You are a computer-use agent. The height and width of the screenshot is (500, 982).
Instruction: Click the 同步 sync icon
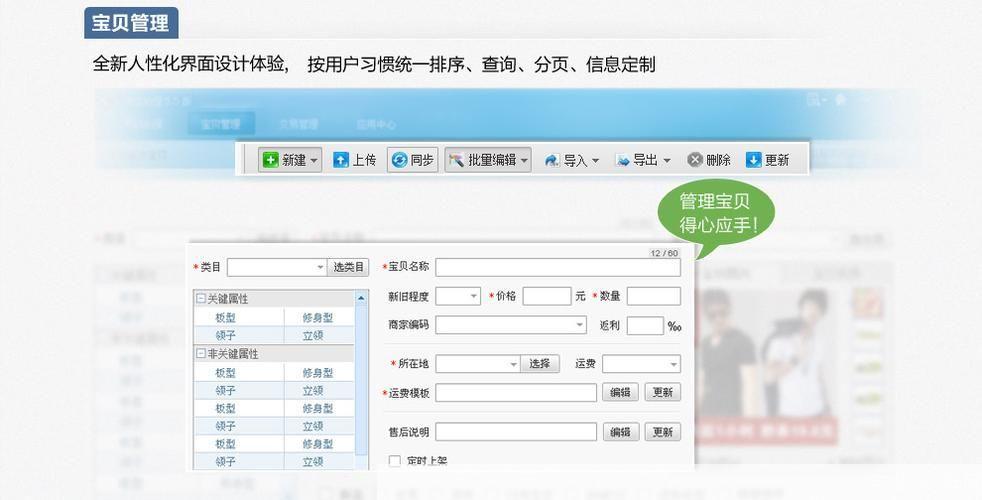(399, 160)
